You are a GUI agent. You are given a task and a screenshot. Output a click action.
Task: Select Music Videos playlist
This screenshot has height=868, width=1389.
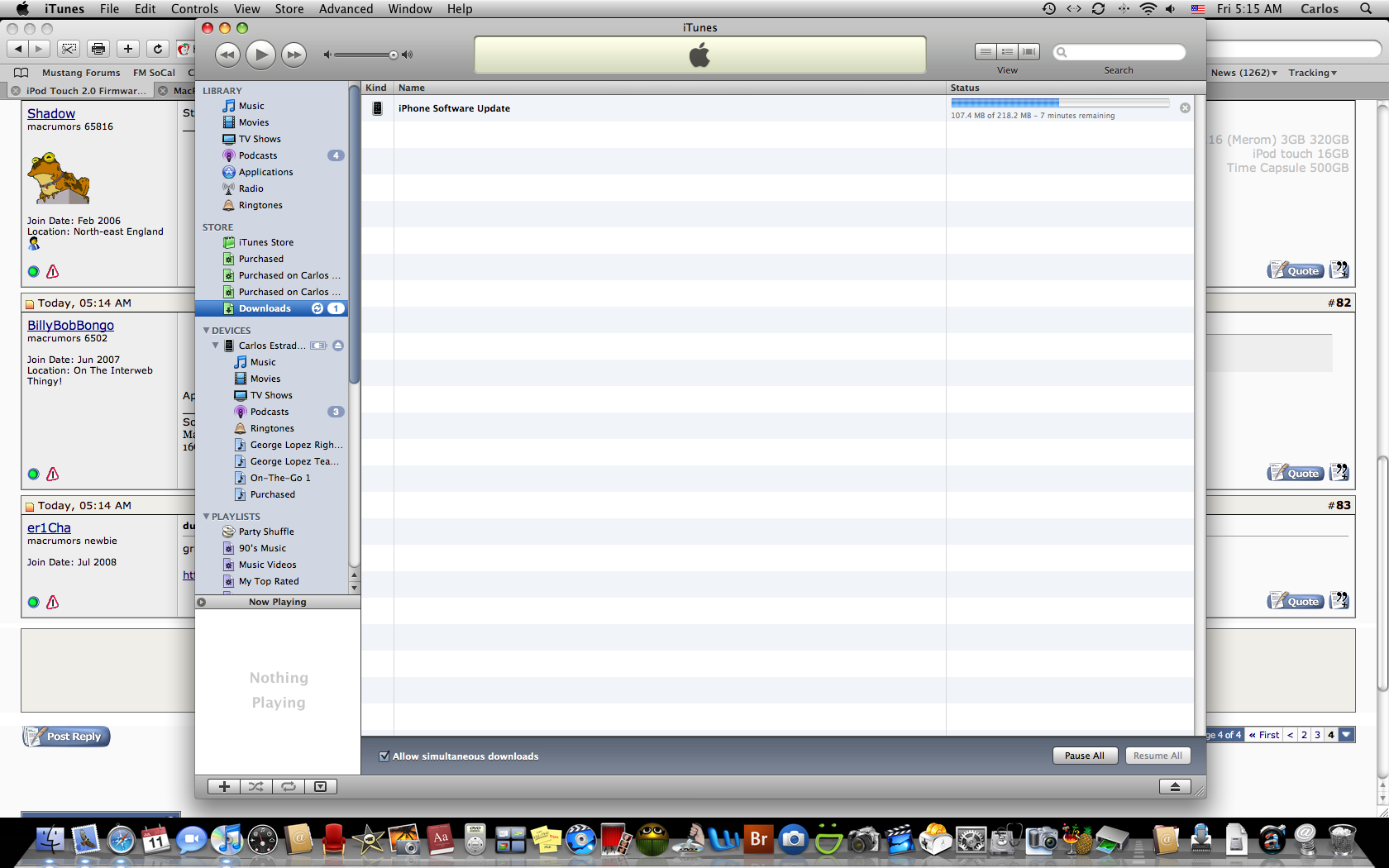click(267, 565)
